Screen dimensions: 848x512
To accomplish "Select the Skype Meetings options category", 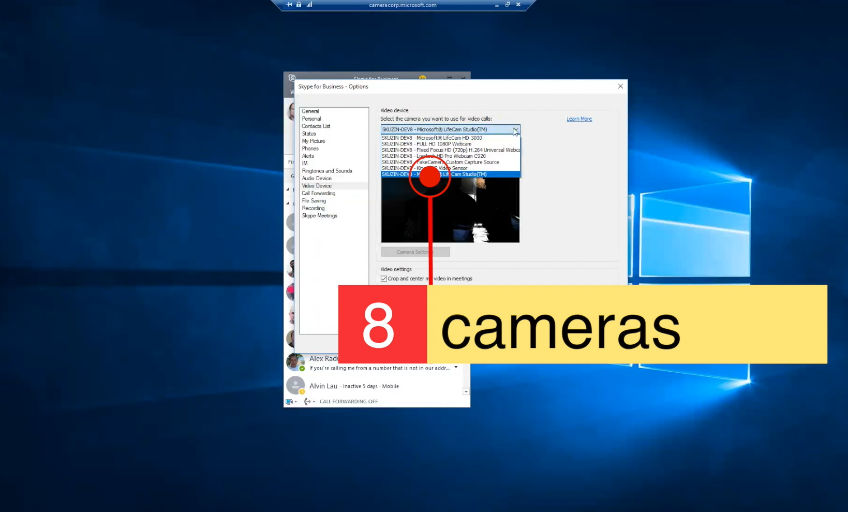I will 320,215.
